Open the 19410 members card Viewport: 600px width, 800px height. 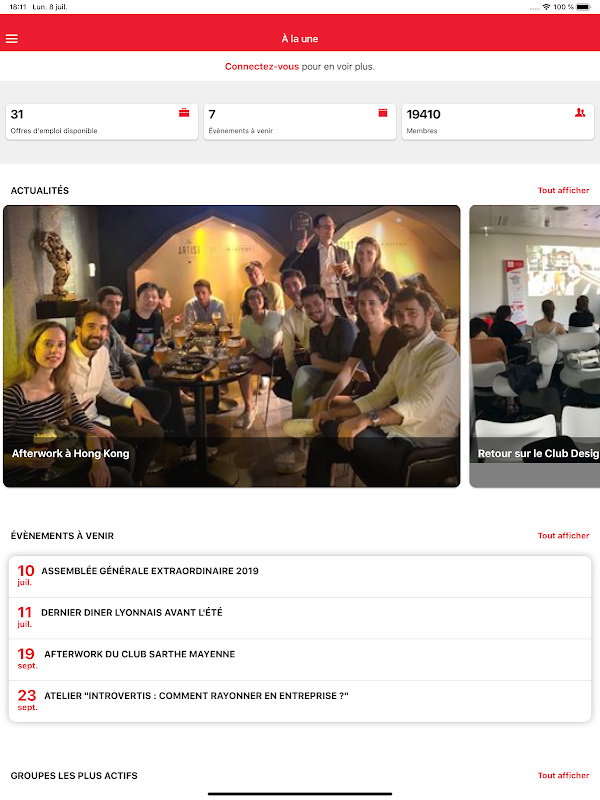point(497,122)
